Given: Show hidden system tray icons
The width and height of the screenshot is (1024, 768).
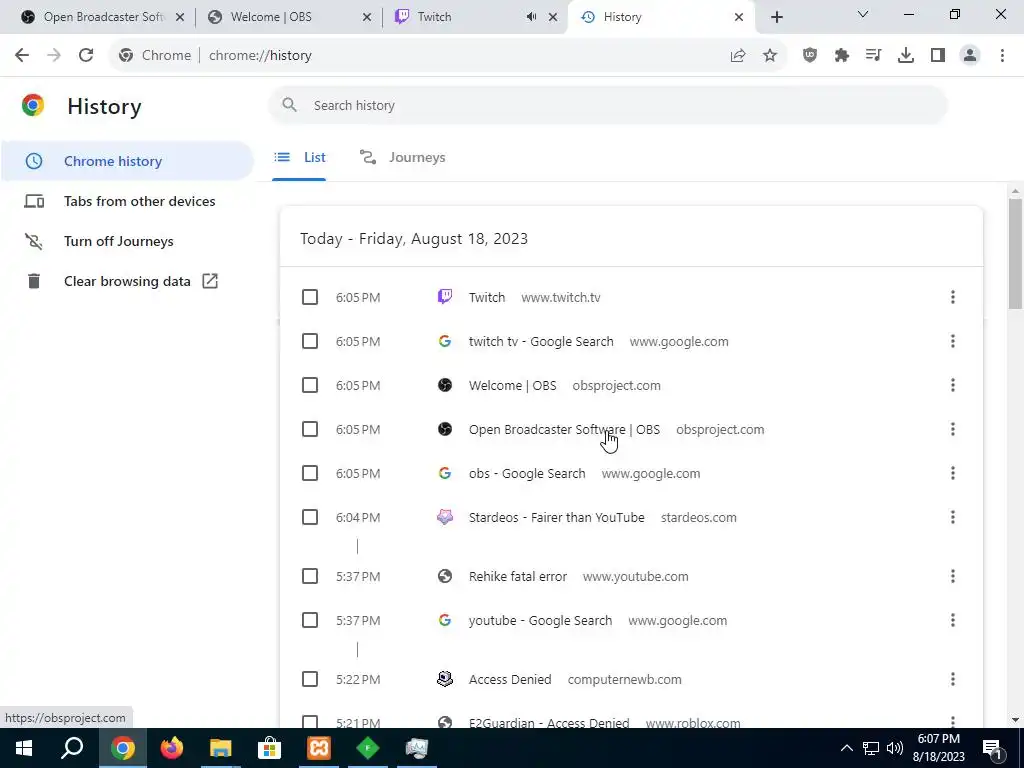Looking at the screenshot, I should pyautogui.click(x=846, y=748).
